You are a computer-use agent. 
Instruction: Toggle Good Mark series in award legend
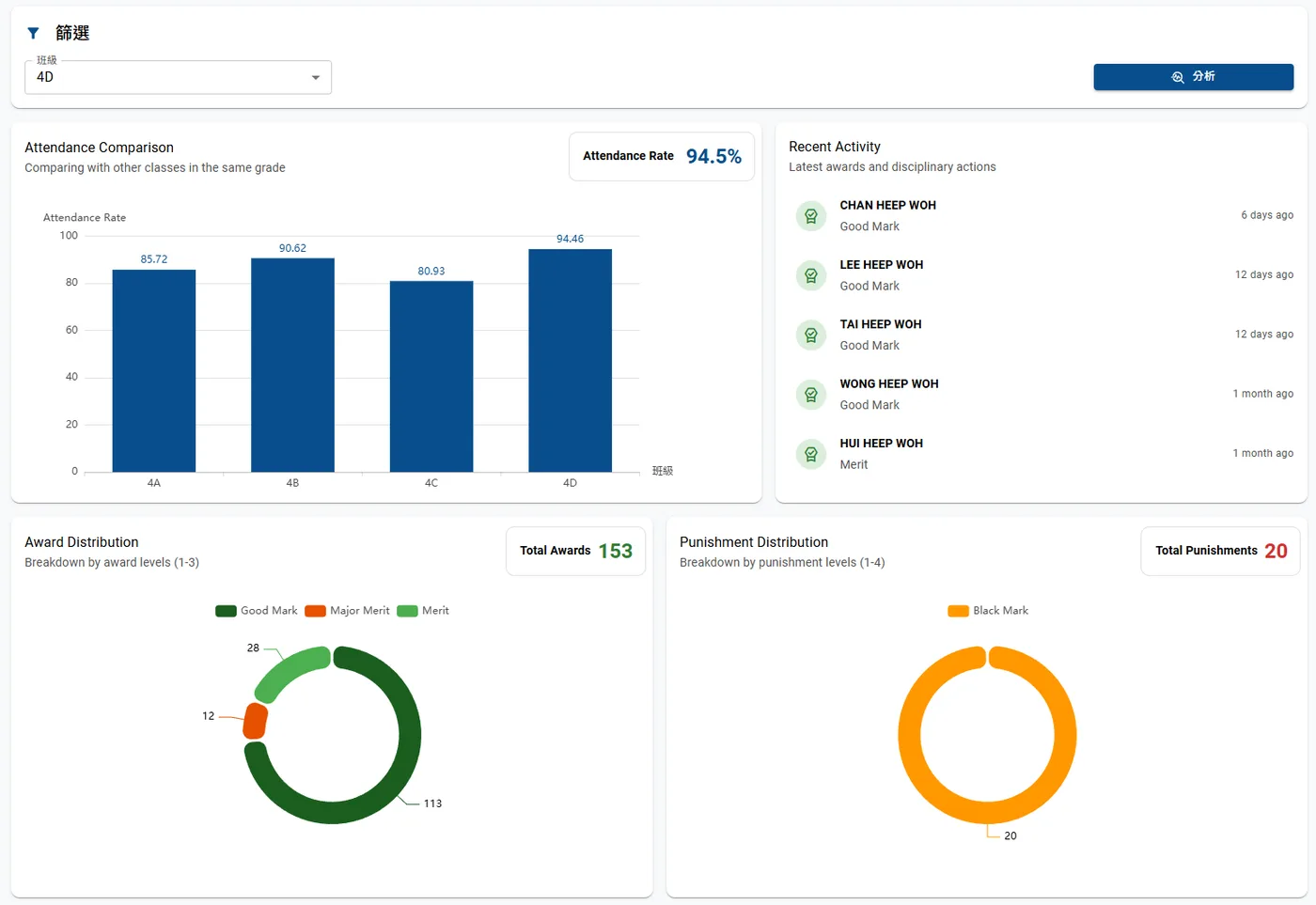(x=257, y=611)
